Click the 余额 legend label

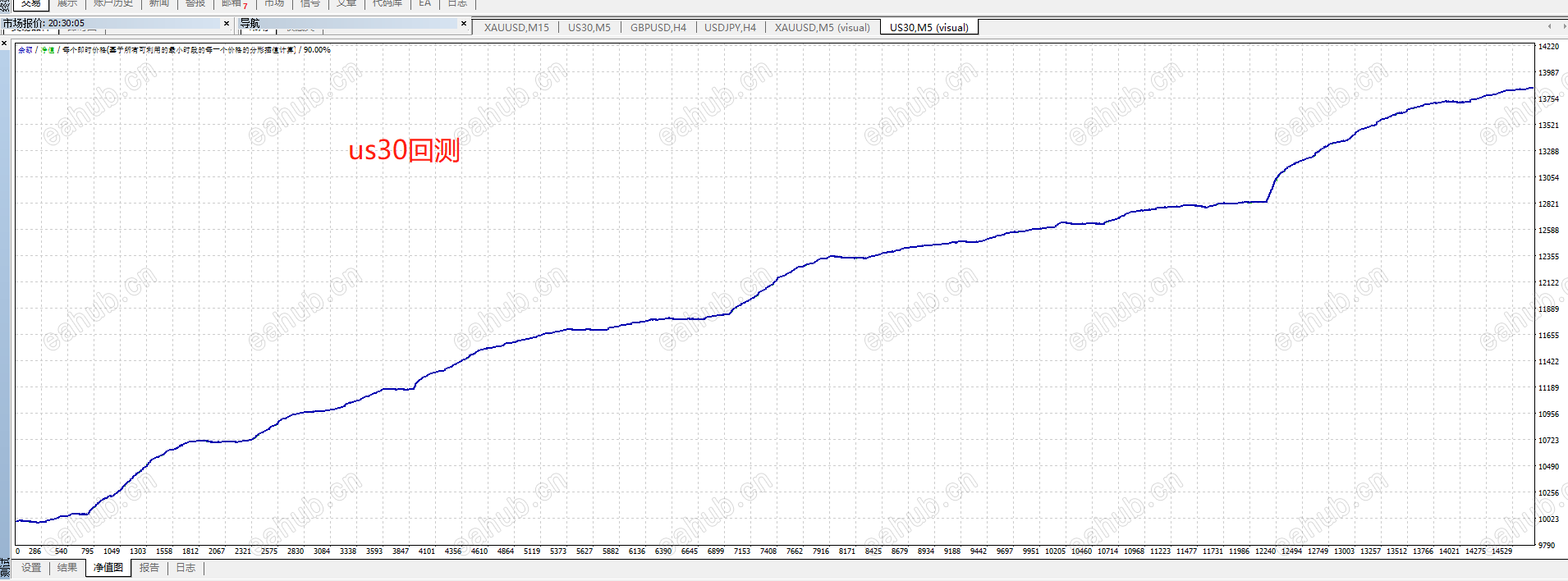tap(25, 50)
